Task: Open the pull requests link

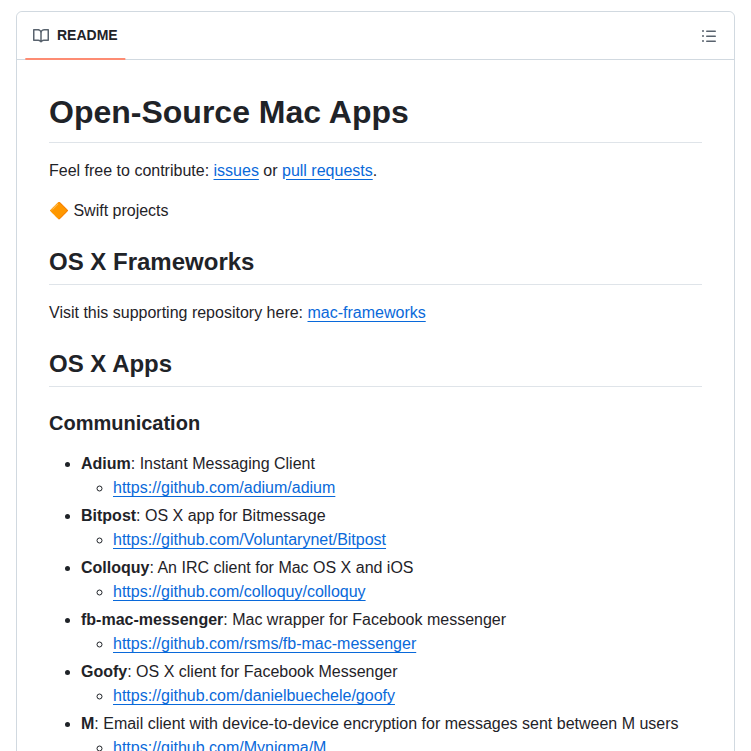Action: [x=327, y=171]
